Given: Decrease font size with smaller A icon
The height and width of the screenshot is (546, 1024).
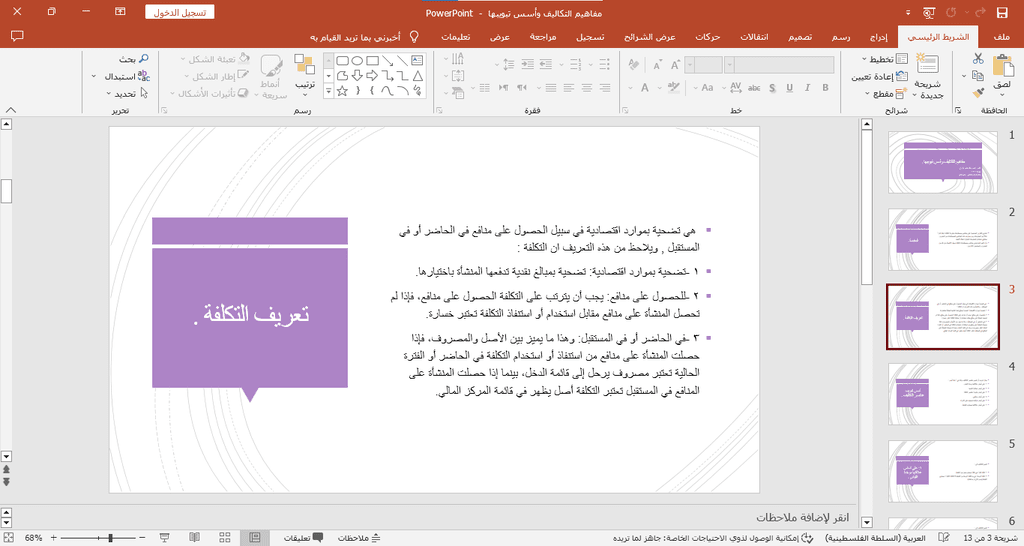Looking at the screenshot, I should coord(657,65).
